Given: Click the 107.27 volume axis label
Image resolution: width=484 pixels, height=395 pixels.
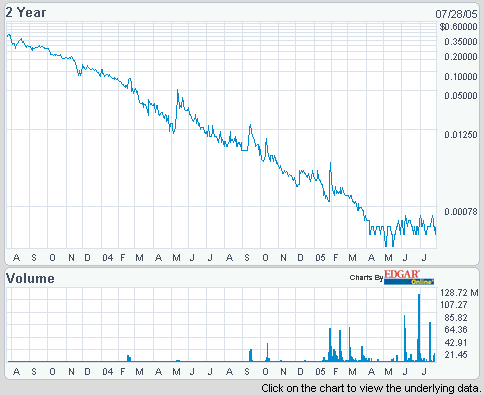Looking at the screenshot, I should [454, 305].
